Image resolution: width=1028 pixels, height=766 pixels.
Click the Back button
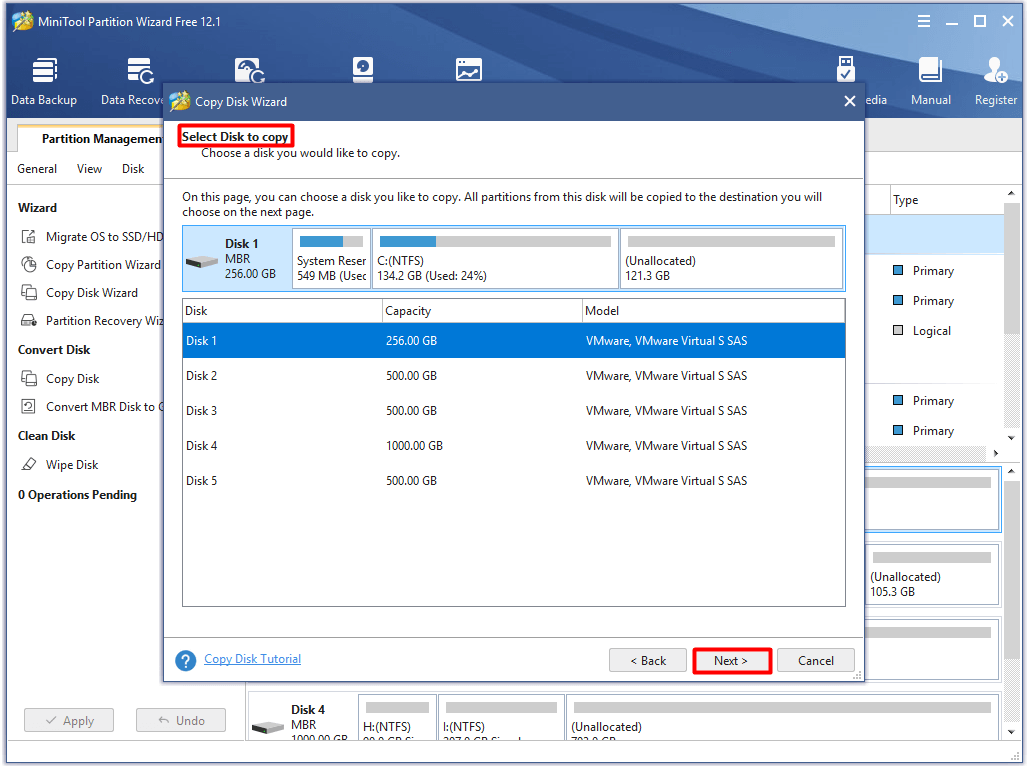tap(648, 660)
